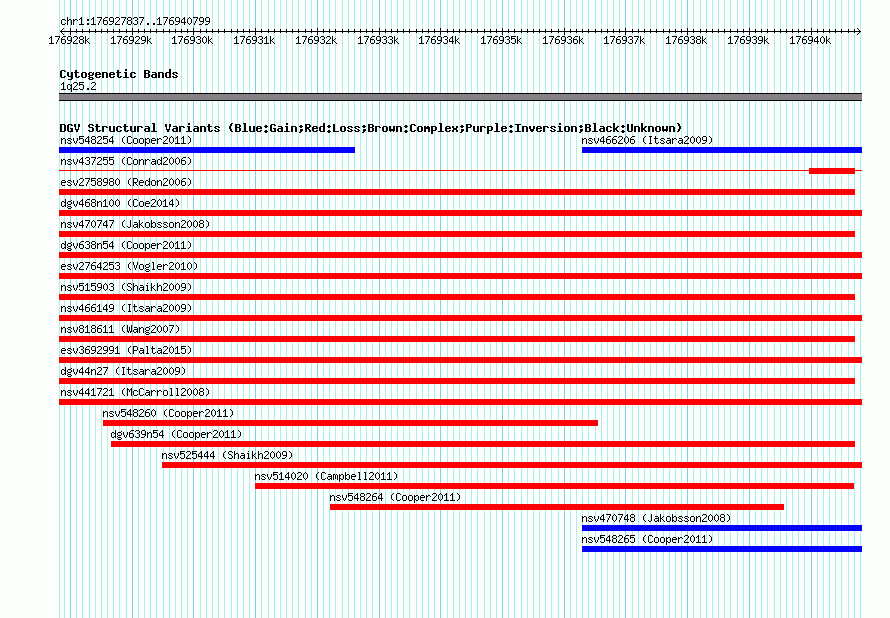Click the nsv548254 (Cooper2011) variant label
The height and width of the screenshot is (618, 890).
(126, 140)
